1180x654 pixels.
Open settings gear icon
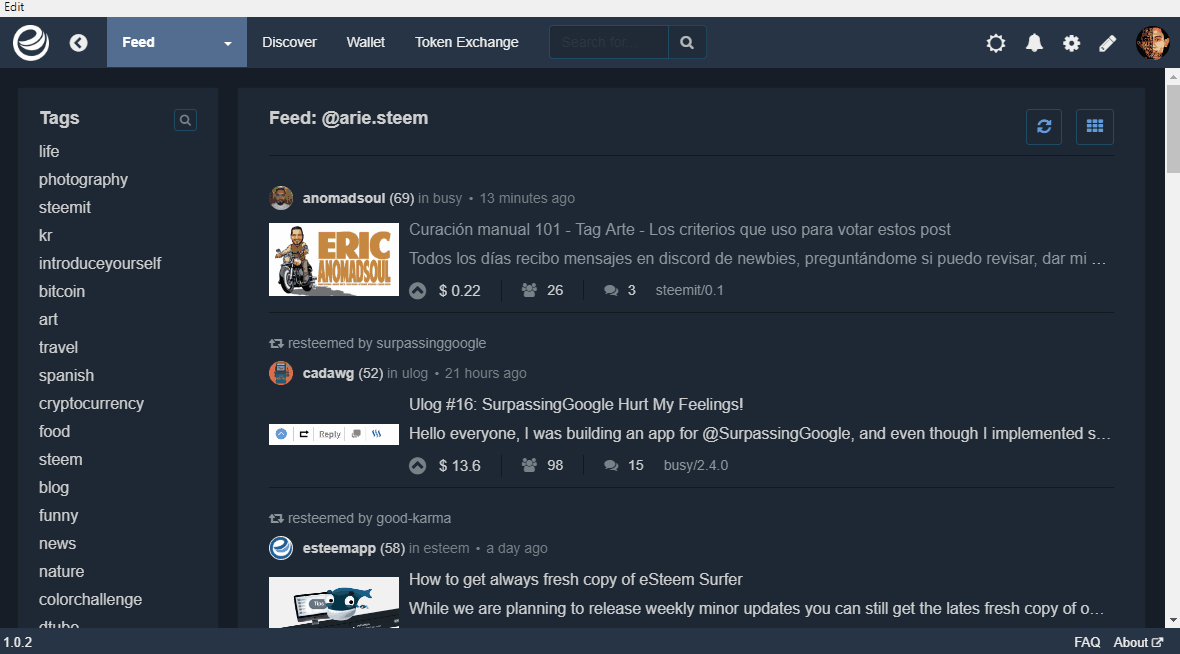click(x=1072, y=43)
